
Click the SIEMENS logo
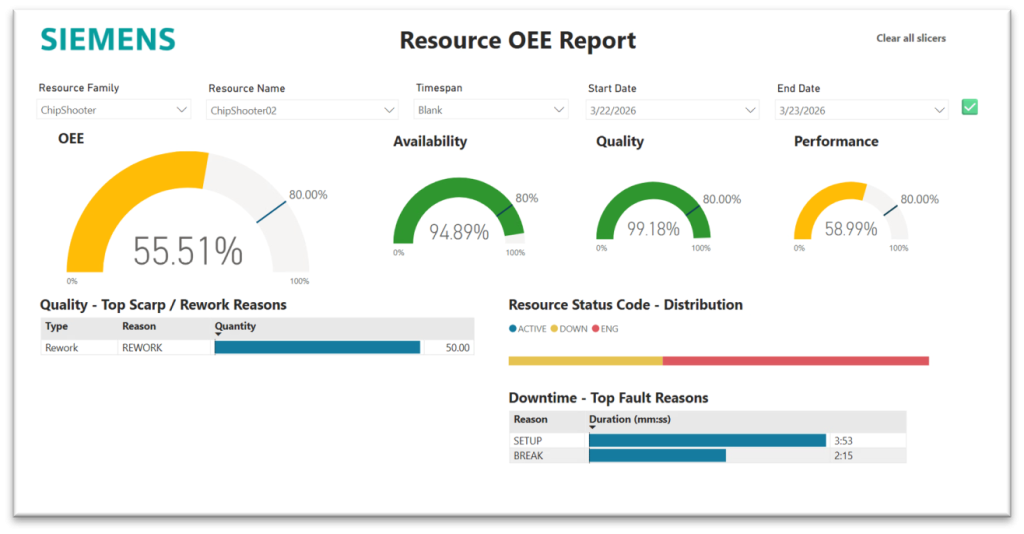click(108, 40)
